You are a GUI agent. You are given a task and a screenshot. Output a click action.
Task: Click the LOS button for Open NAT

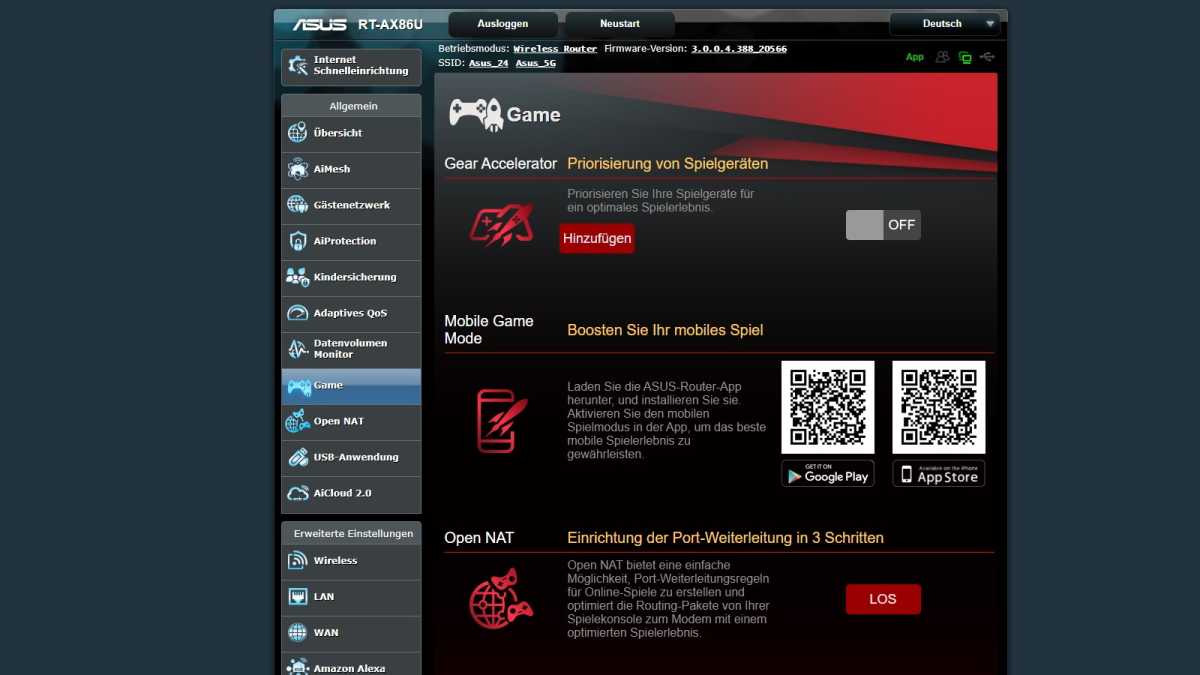click(x=882, y=599)
